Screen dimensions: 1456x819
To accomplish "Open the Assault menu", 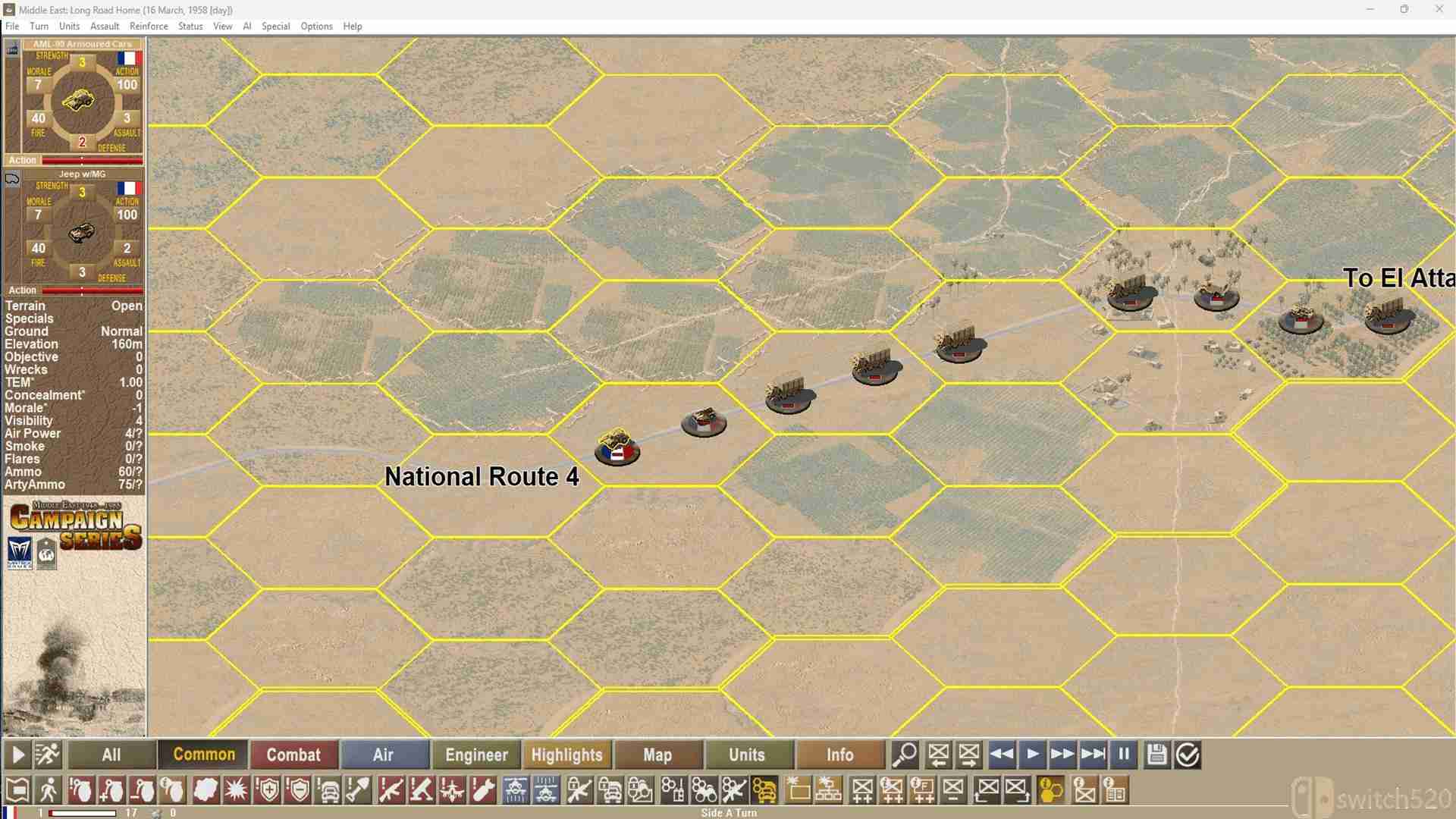I will (x=105, y=26).
